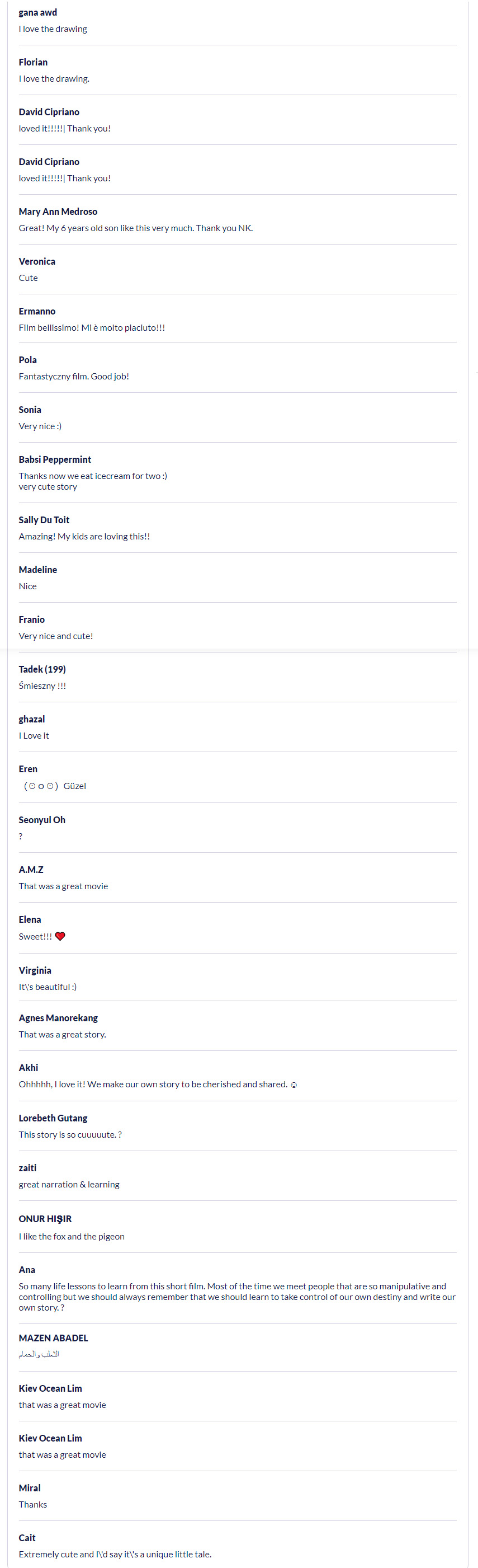This screenshot has width=478, height=1568.
Task: Click Ana's long comment about life lessons
Action: tap(237, 1297)
